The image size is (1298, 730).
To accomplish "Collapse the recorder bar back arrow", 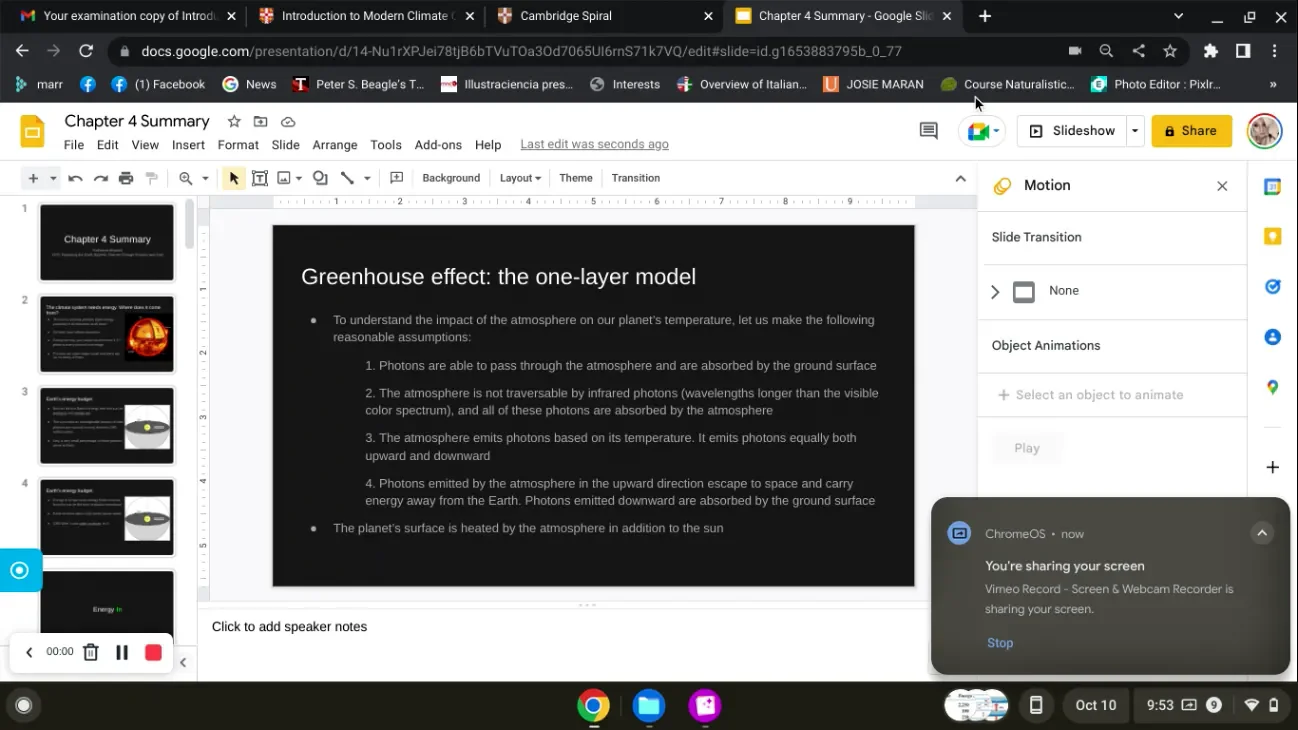I will pyautogui.click(x=29, y=652).
